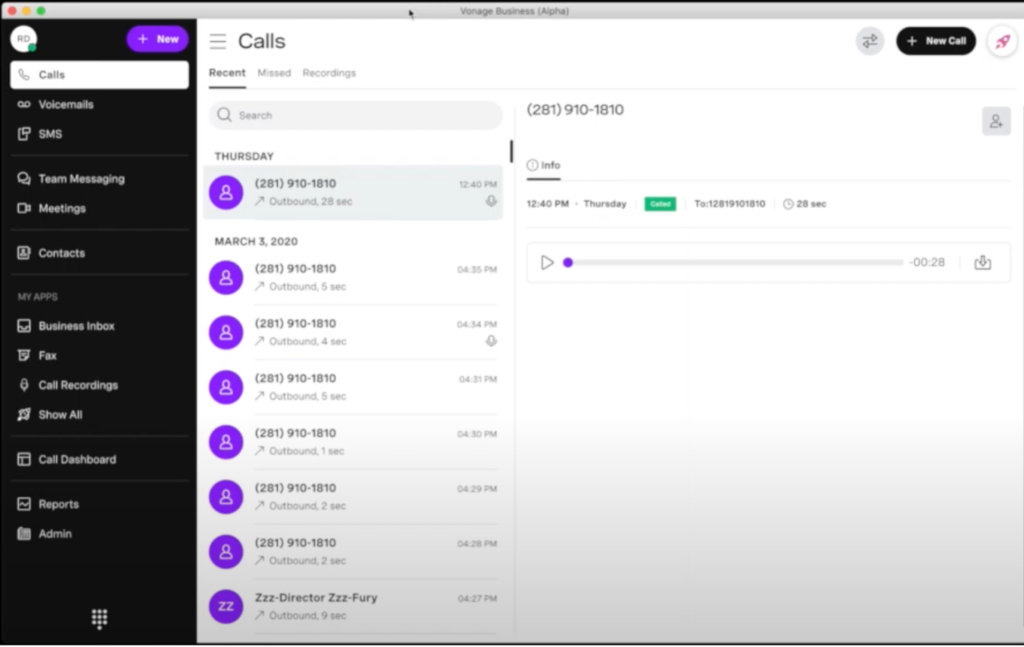Open the Fax app in the sidebar
The image size is (1024, 647).
click(49, 355)
